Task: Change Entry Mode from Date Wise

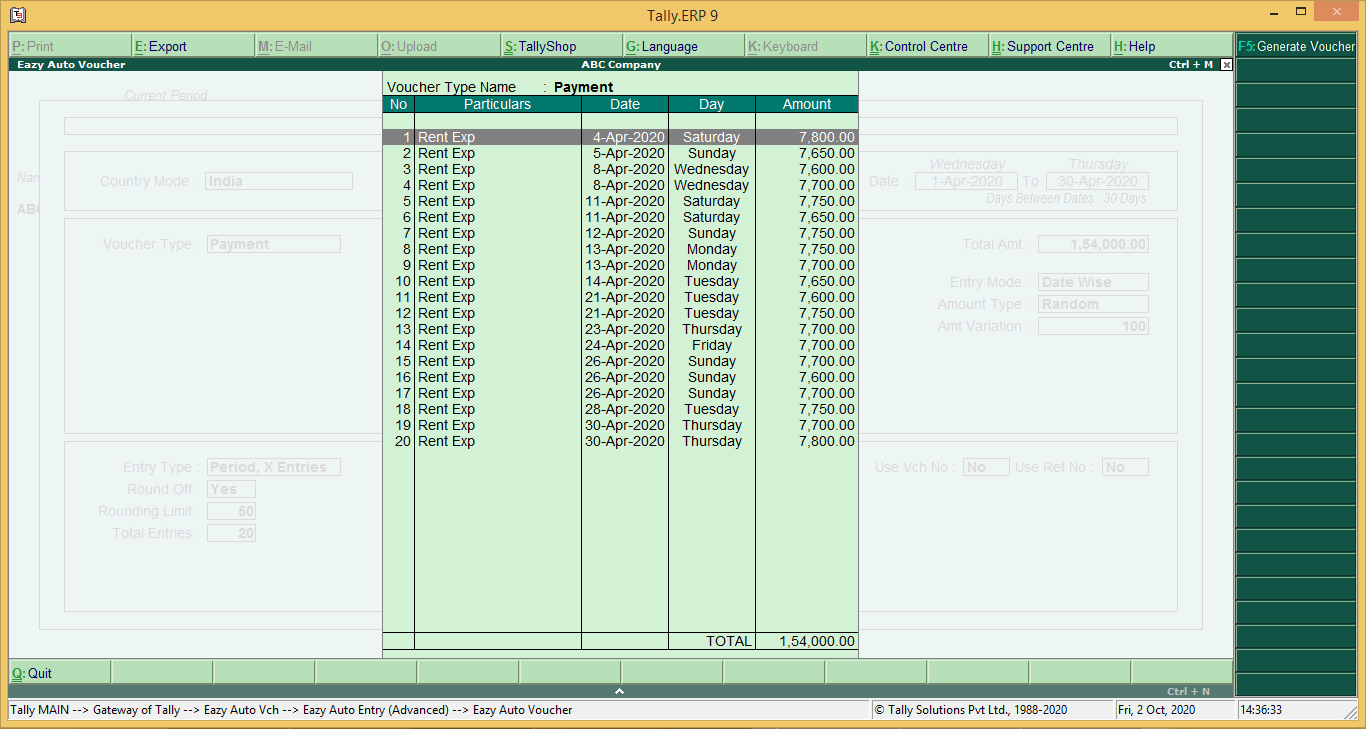Action: (1092, 282)
